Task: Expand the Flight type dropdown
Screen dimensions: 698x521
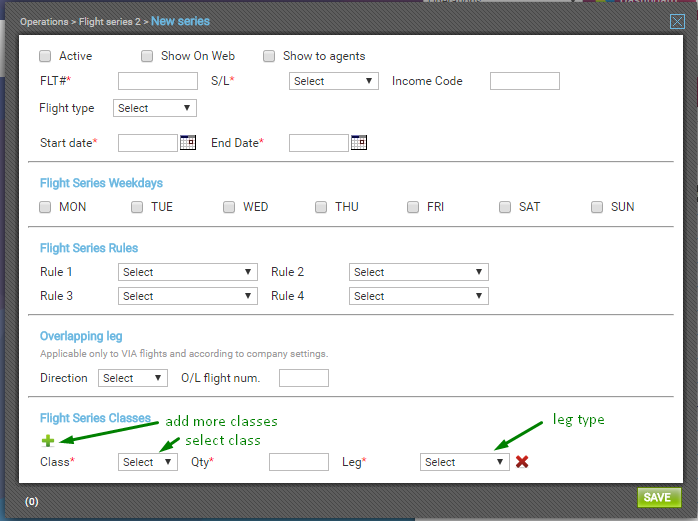Action: 156,108
